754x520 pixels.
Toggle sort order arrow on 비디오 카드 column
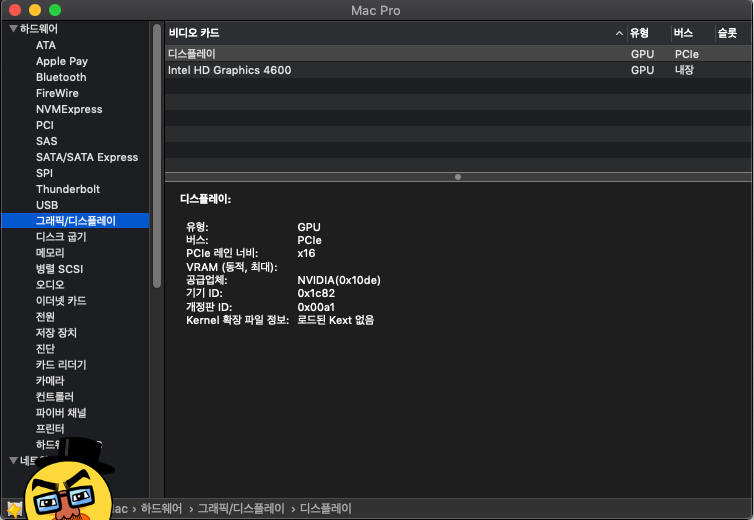pyautogui.click(x=619, y=33)
